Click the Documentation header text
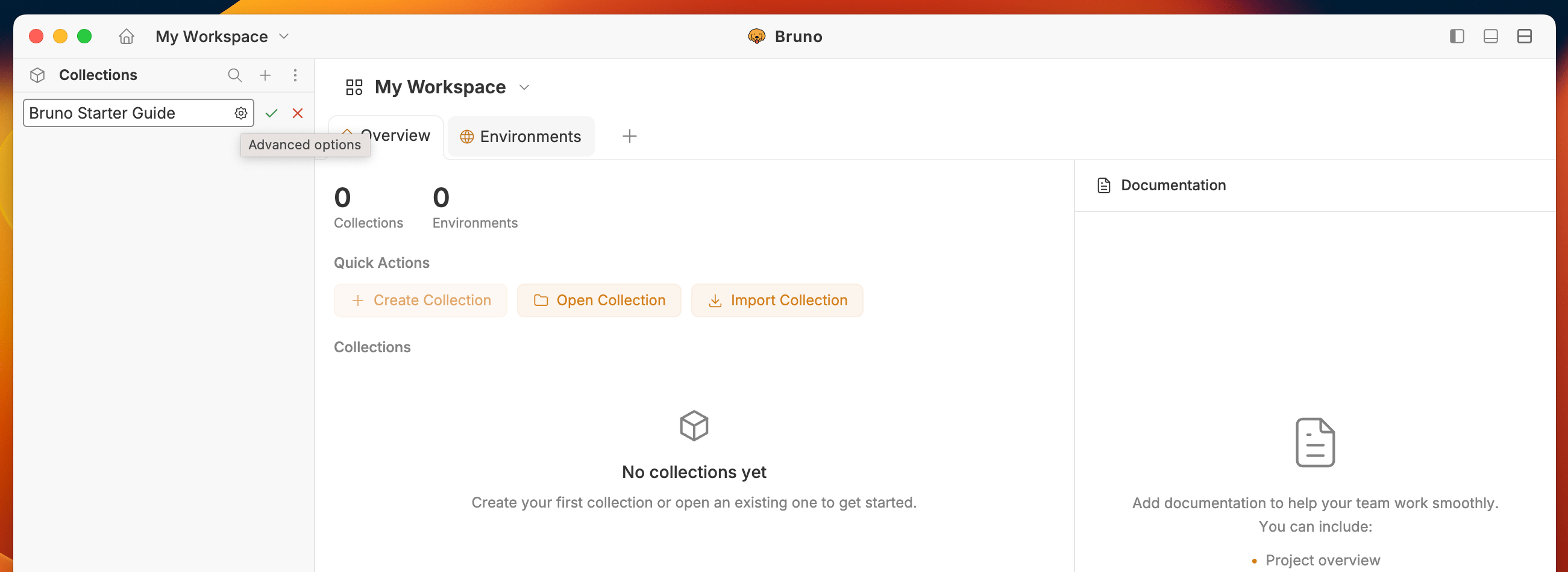1568x572 pixels. 1173,185
